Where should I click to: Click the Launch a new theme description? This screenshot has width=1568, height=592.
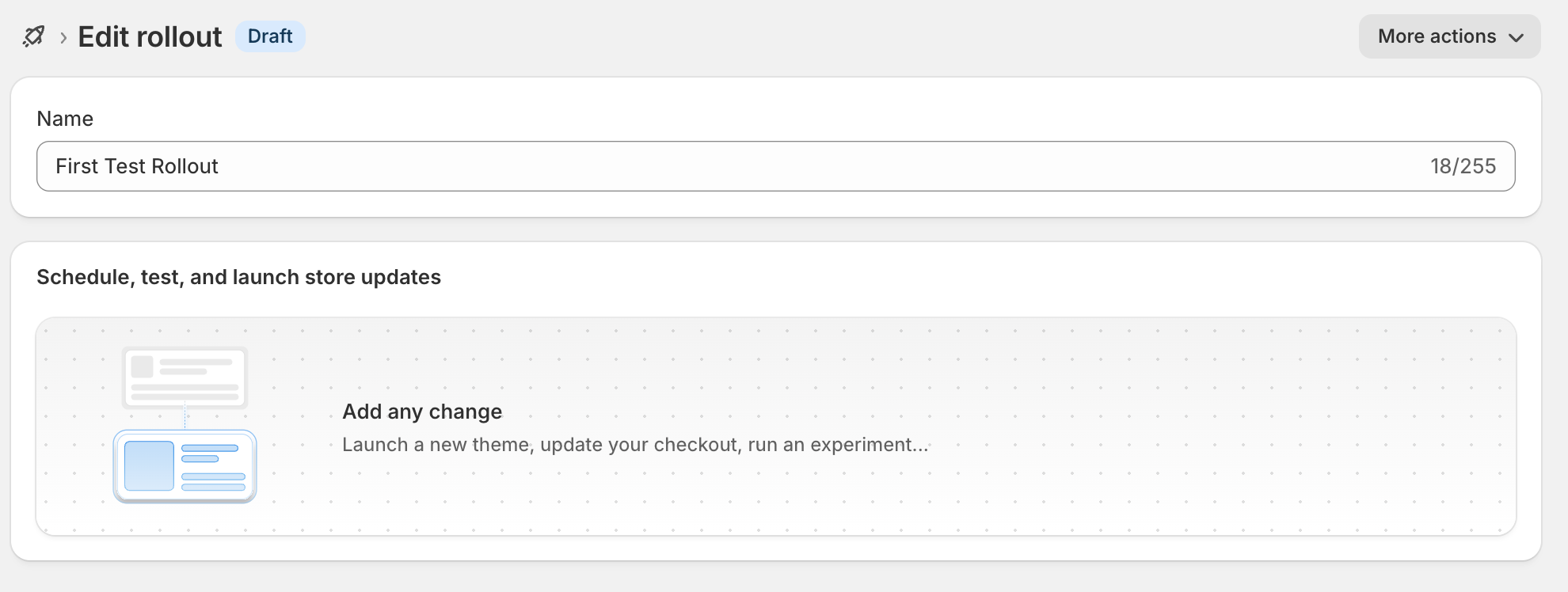(x=635, y=445)
